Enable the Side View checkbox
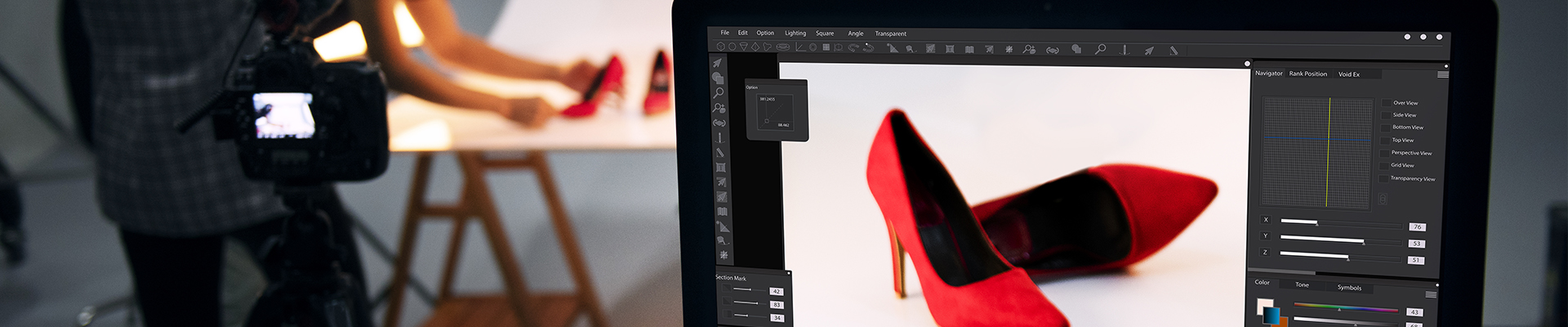 tap(1385, 115)
